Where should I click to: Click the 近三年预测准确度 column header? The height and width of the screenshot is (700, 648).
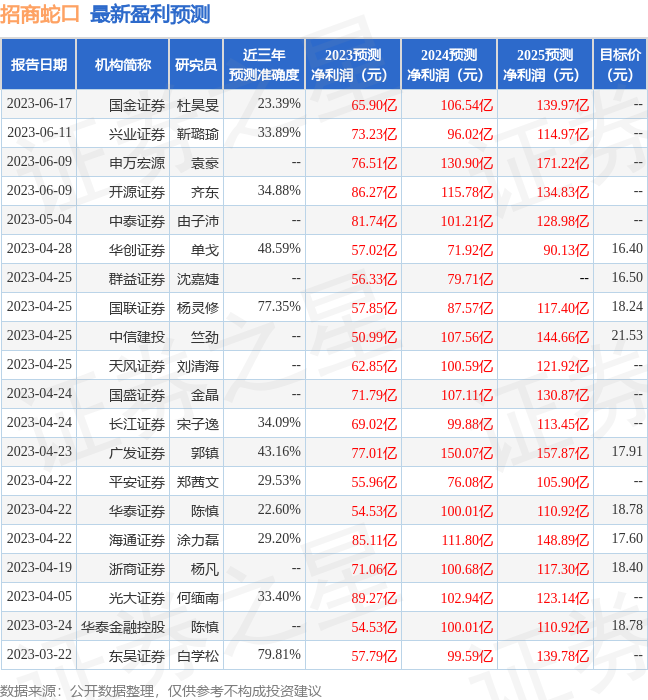pos(264,65)
